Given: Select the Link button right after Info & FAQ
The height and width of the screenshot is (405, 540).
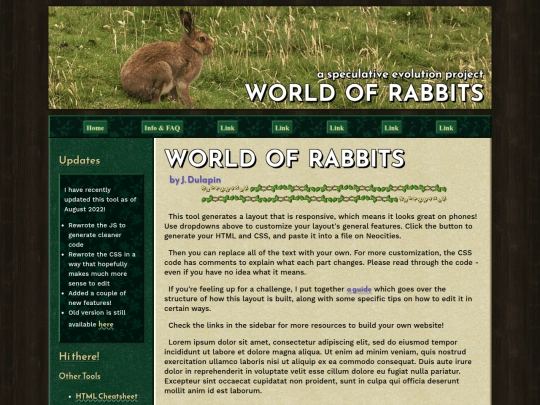Looking at the screenshot, I should 227,128.
